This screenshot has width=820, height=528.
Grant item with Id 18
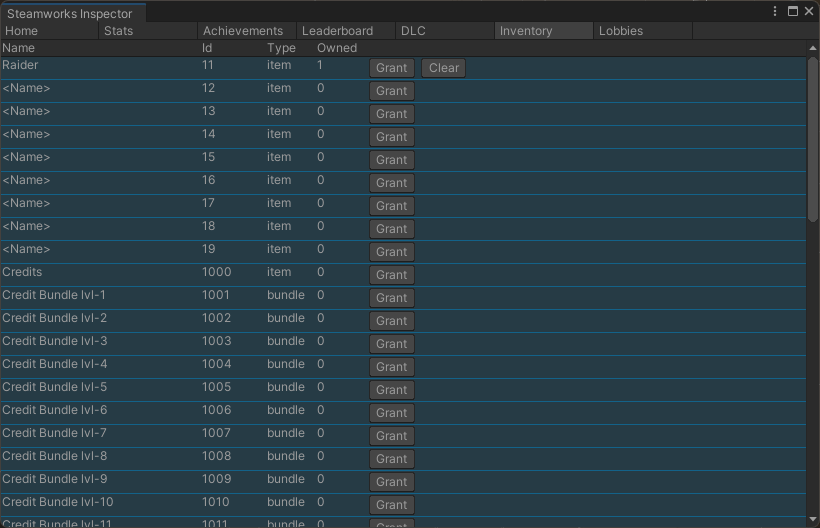click(392, 229)
